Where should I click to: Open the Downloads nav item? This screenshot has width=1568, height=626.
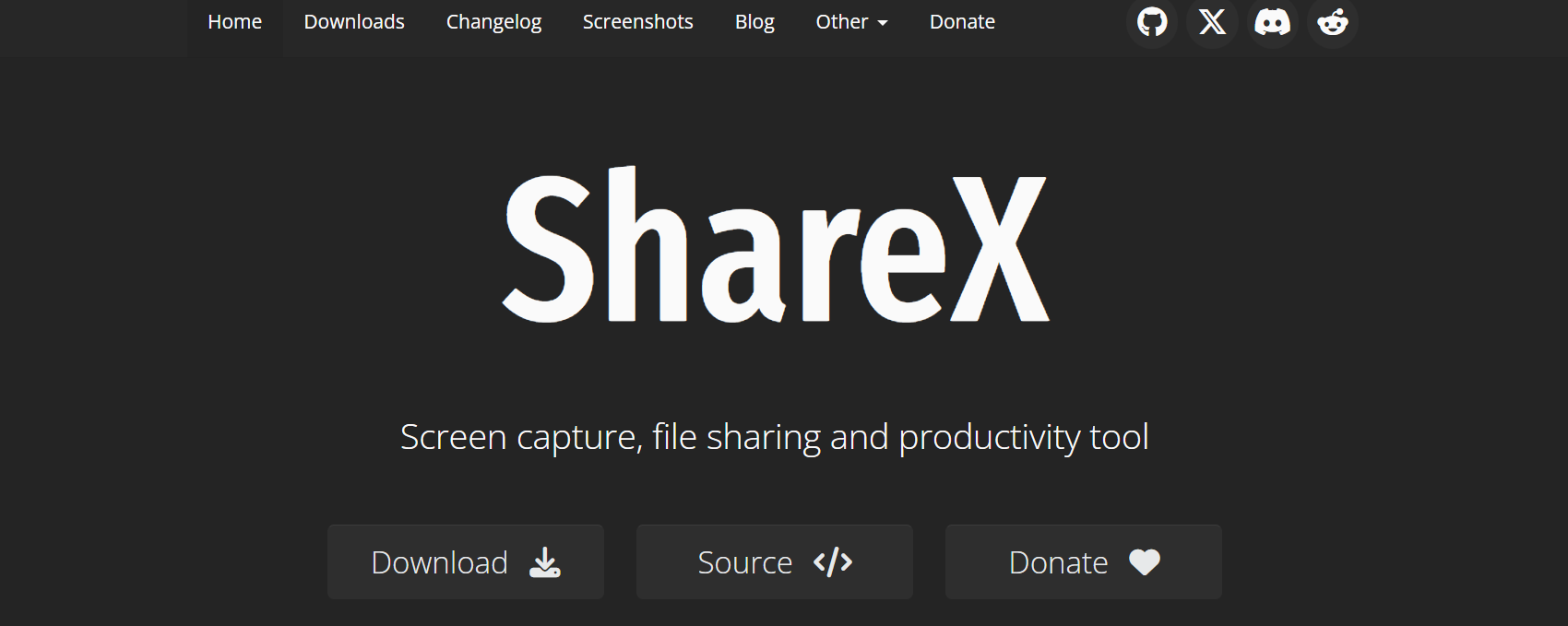coord(354,22)
